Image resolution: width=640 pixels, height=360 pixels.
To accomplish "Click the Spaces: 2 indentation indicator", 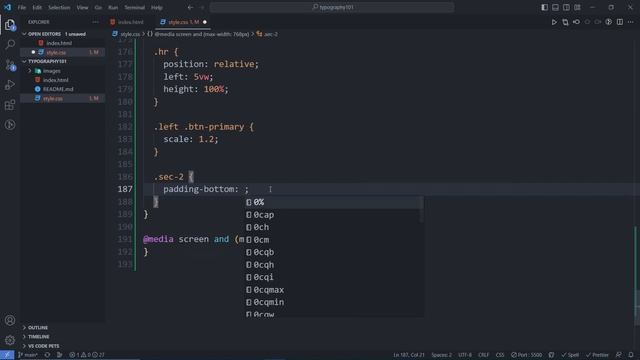I will tap(442, 355).
